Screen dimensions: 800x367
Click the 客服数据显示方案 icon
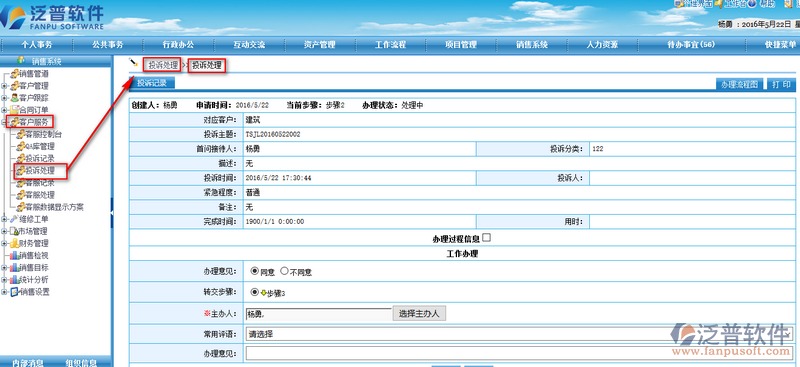(20, 207)
